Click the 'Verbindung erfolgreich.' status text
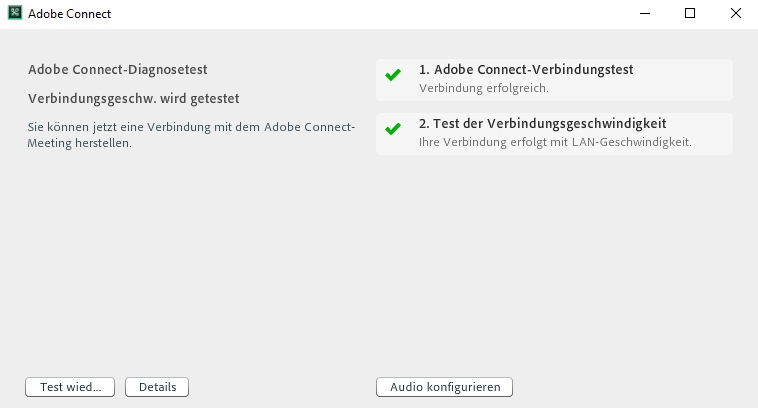This screenshot has width=758, height=408. [484, 88]
